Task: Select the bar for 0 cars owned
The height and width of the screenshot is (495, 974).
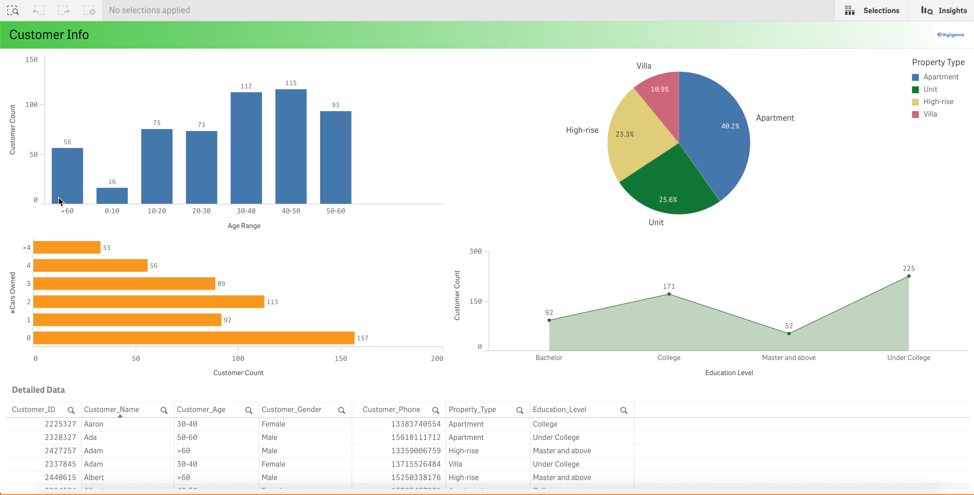Action: click(194, 338)
